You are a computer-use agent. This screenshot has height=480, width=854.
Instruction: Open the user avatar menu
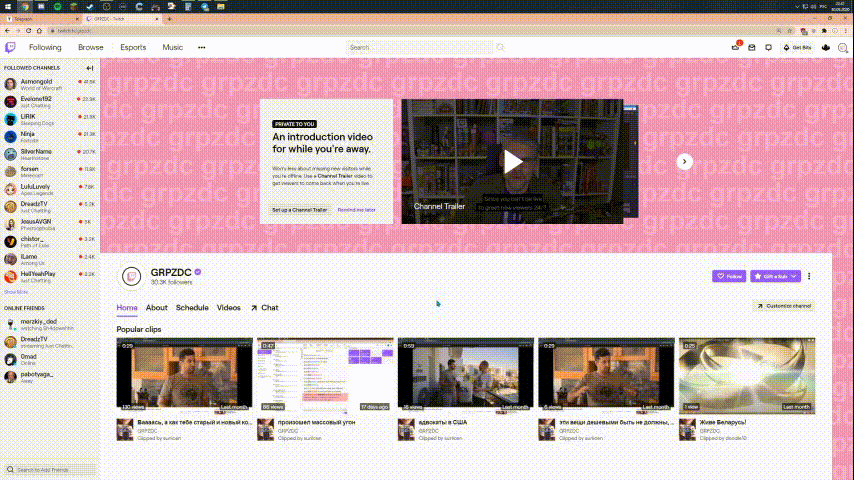click(843, 47)
